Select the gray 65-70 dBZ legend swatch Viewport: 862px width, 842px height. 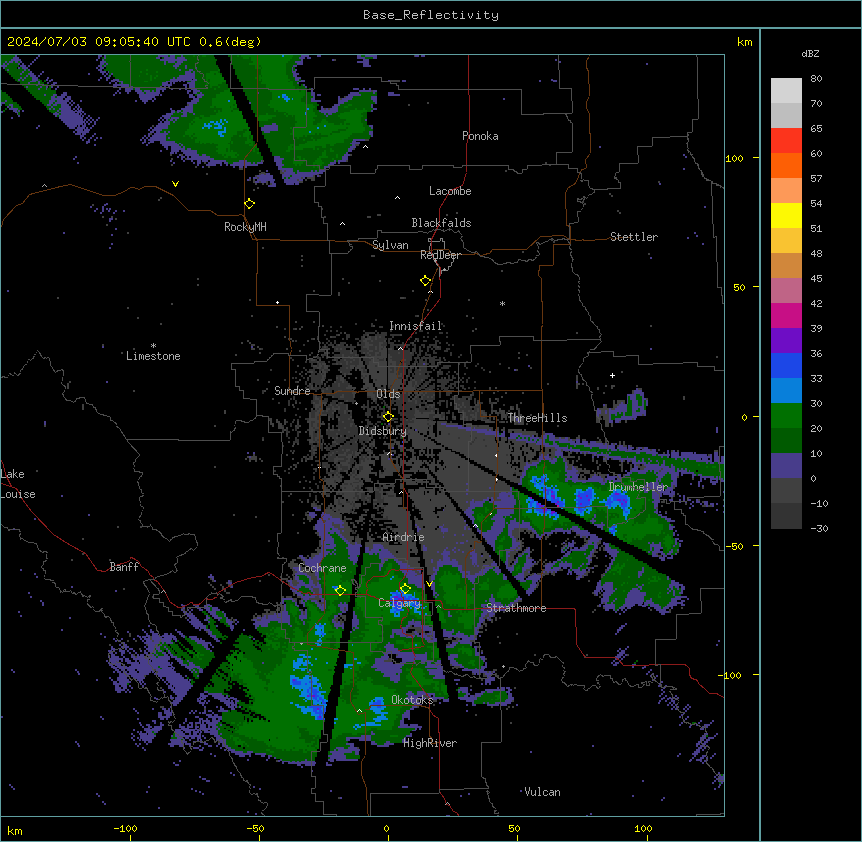786,115
